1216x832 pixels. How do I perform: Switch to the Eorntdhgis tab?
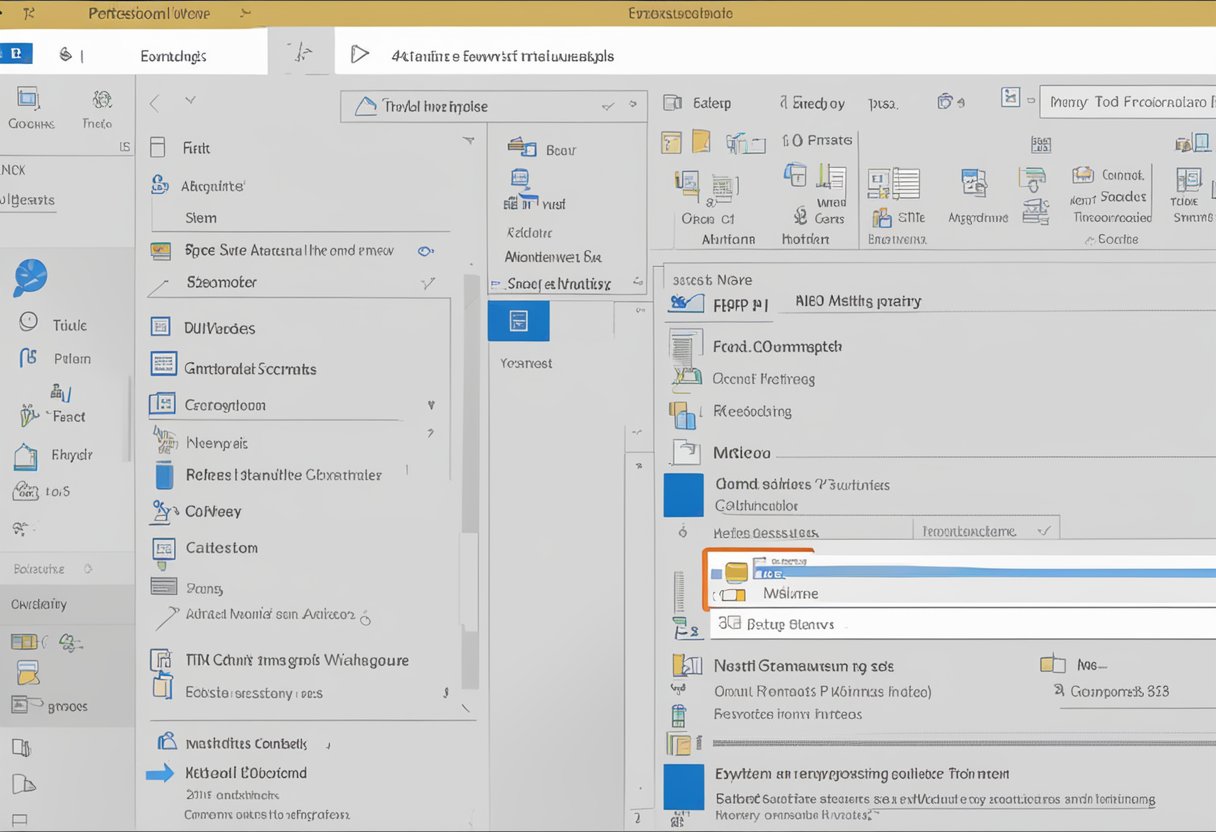click(x=173, y=56)
